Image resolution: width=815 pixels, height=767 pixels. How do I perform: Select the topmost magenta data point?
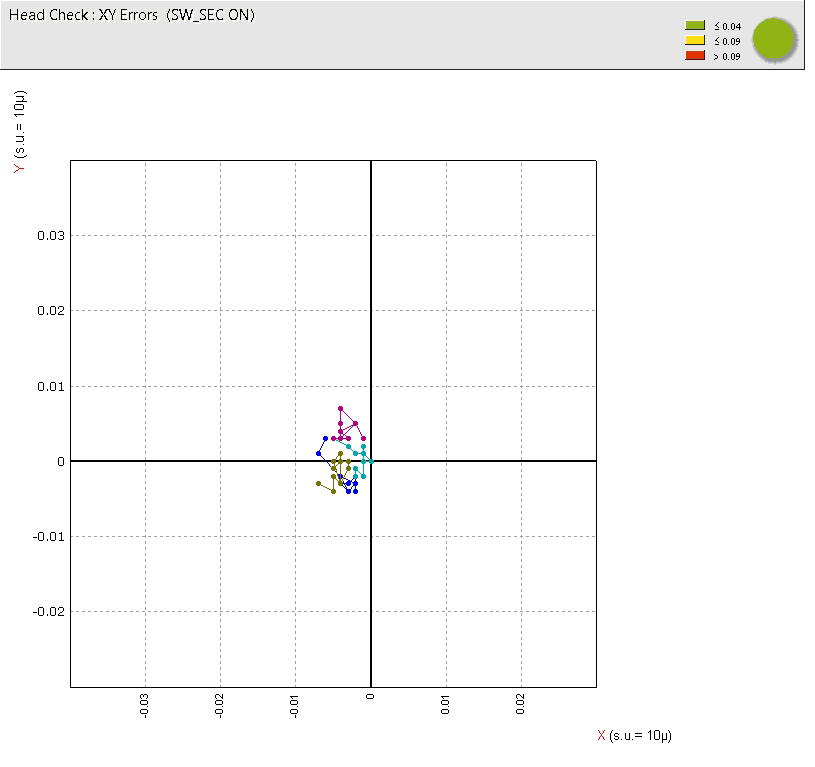coord(340,408)
